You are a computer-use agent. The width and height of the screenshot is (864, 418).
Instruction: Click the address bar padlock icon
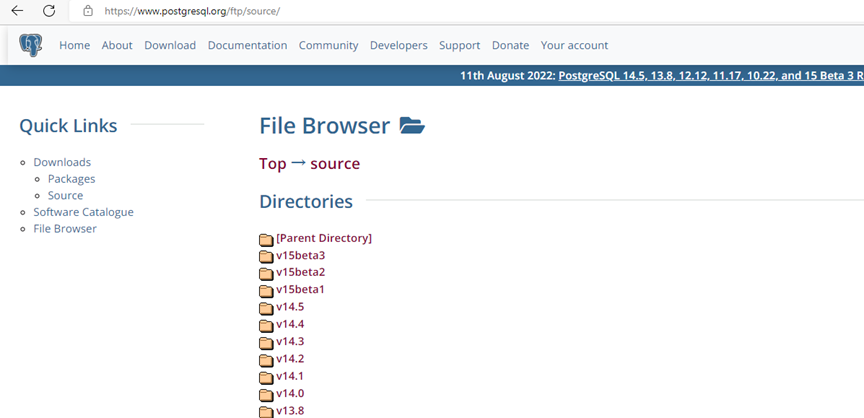coord(87,10)
